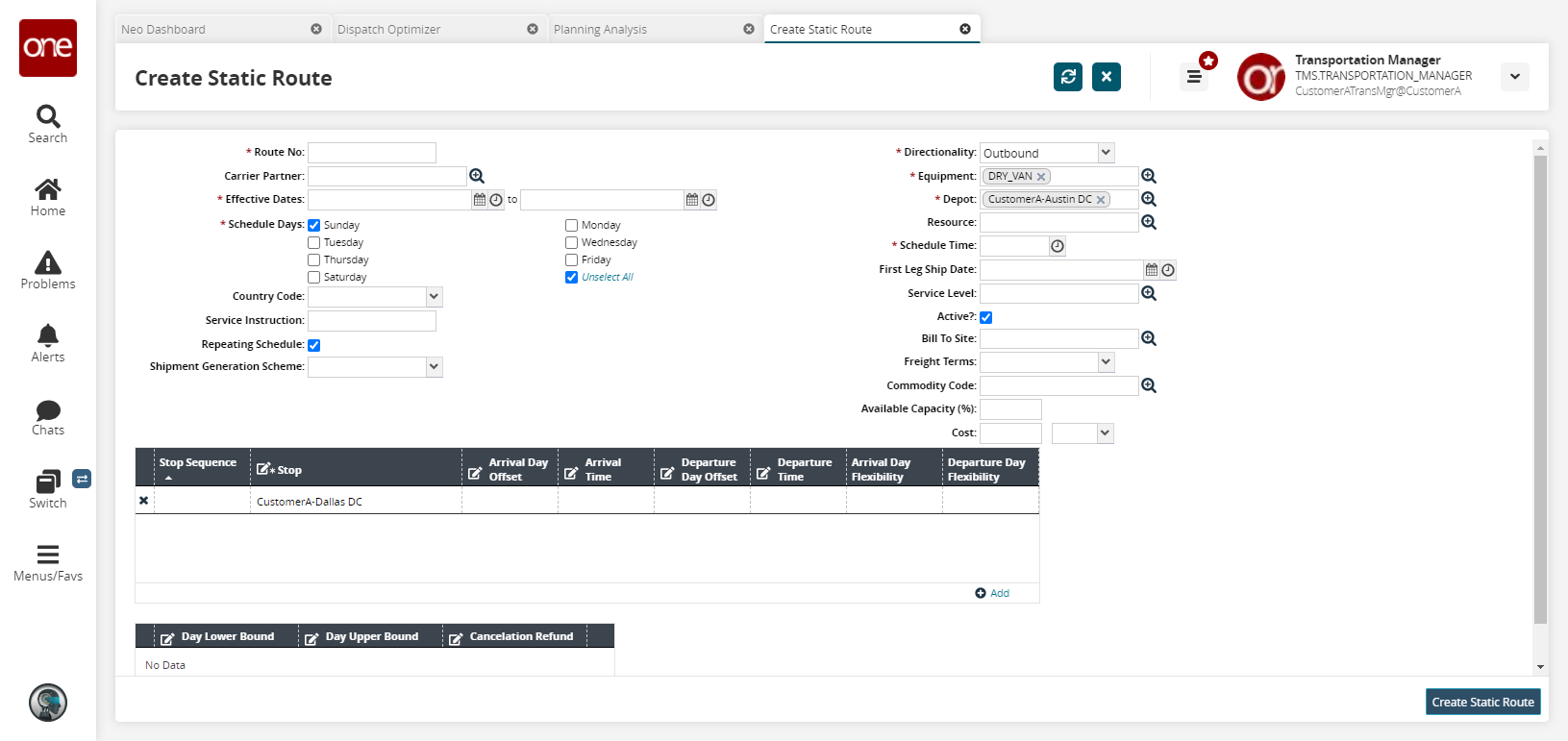
Task: Open Resource lookup magnifier
Action: pos(1149,222)
